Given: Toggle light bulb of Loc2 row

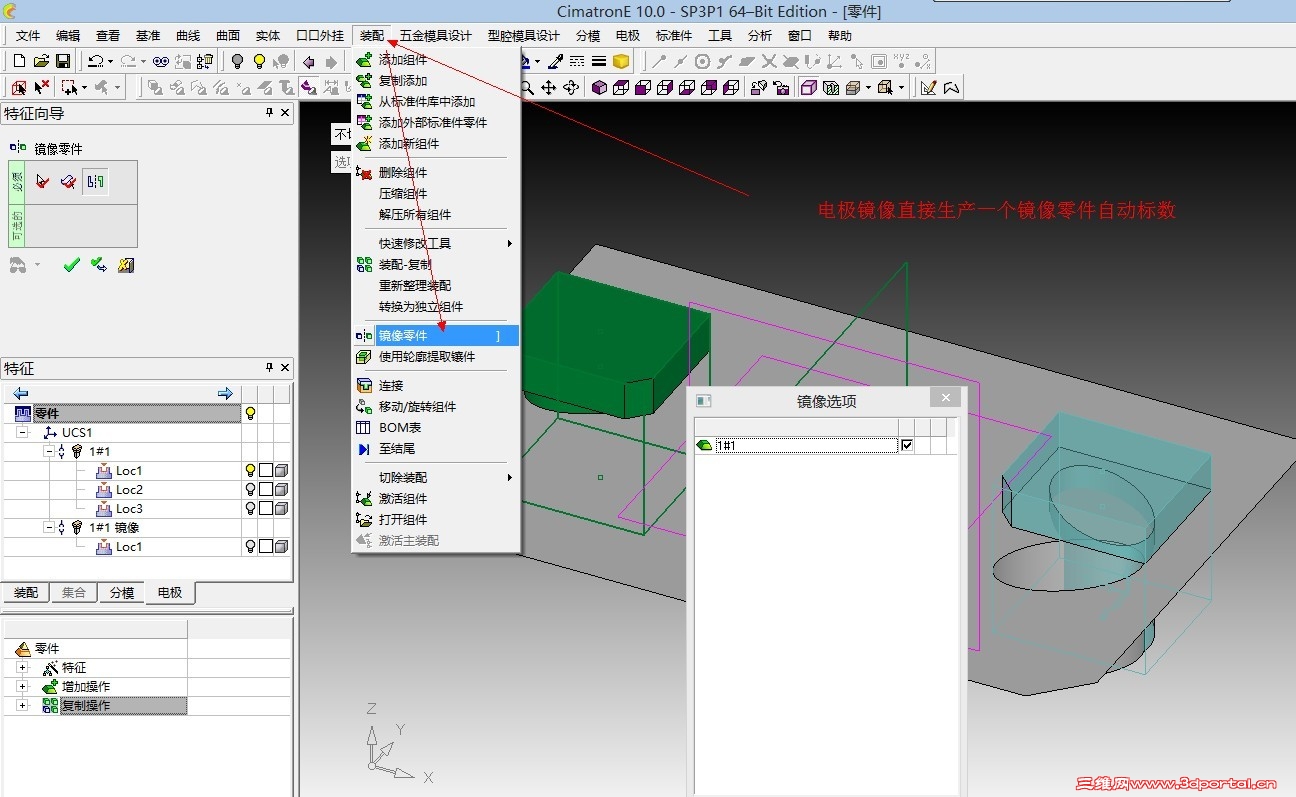Looking at the screenshot, I should (x=250, y=489).
